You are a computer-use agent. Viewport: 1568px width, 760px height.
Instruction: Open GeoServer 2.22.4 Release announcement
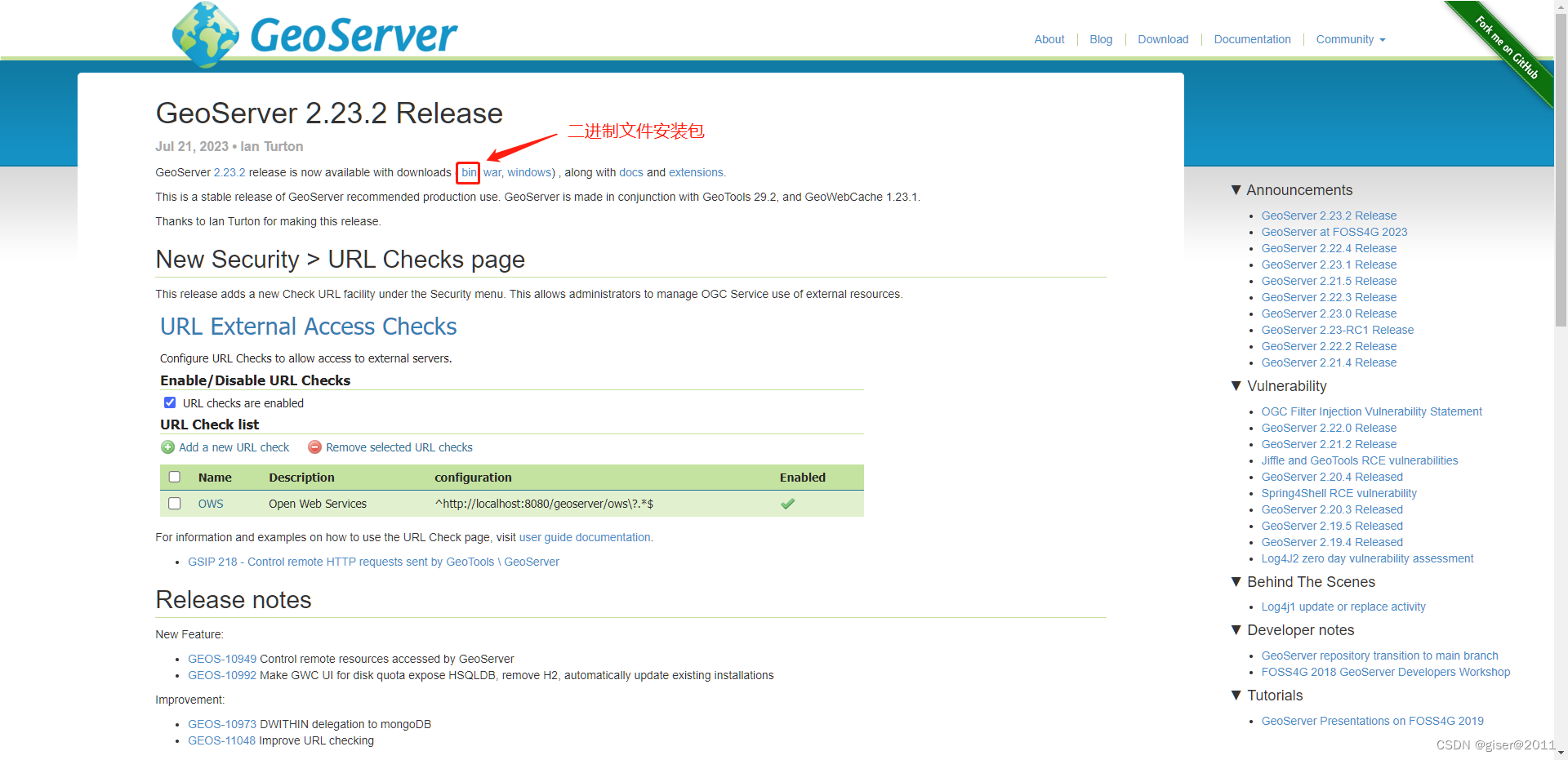tap(1329, 248)
